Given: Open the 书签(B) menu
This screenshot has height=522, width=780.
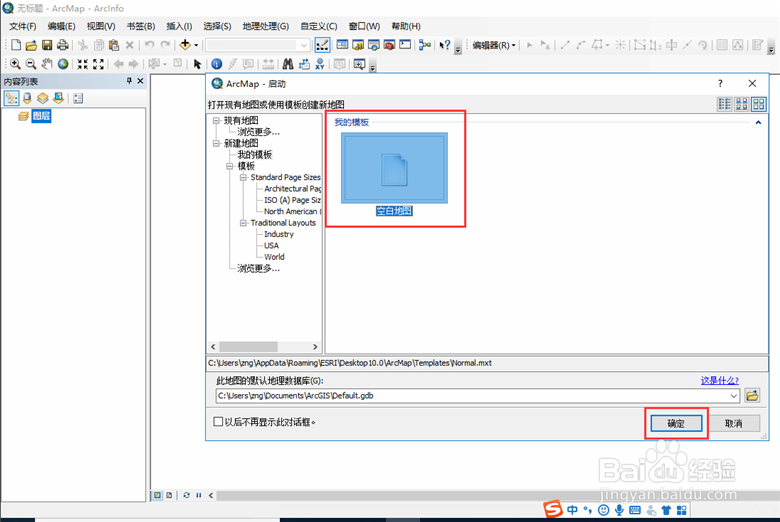Looking at the screenshot, I should click(x=141, y=26).
